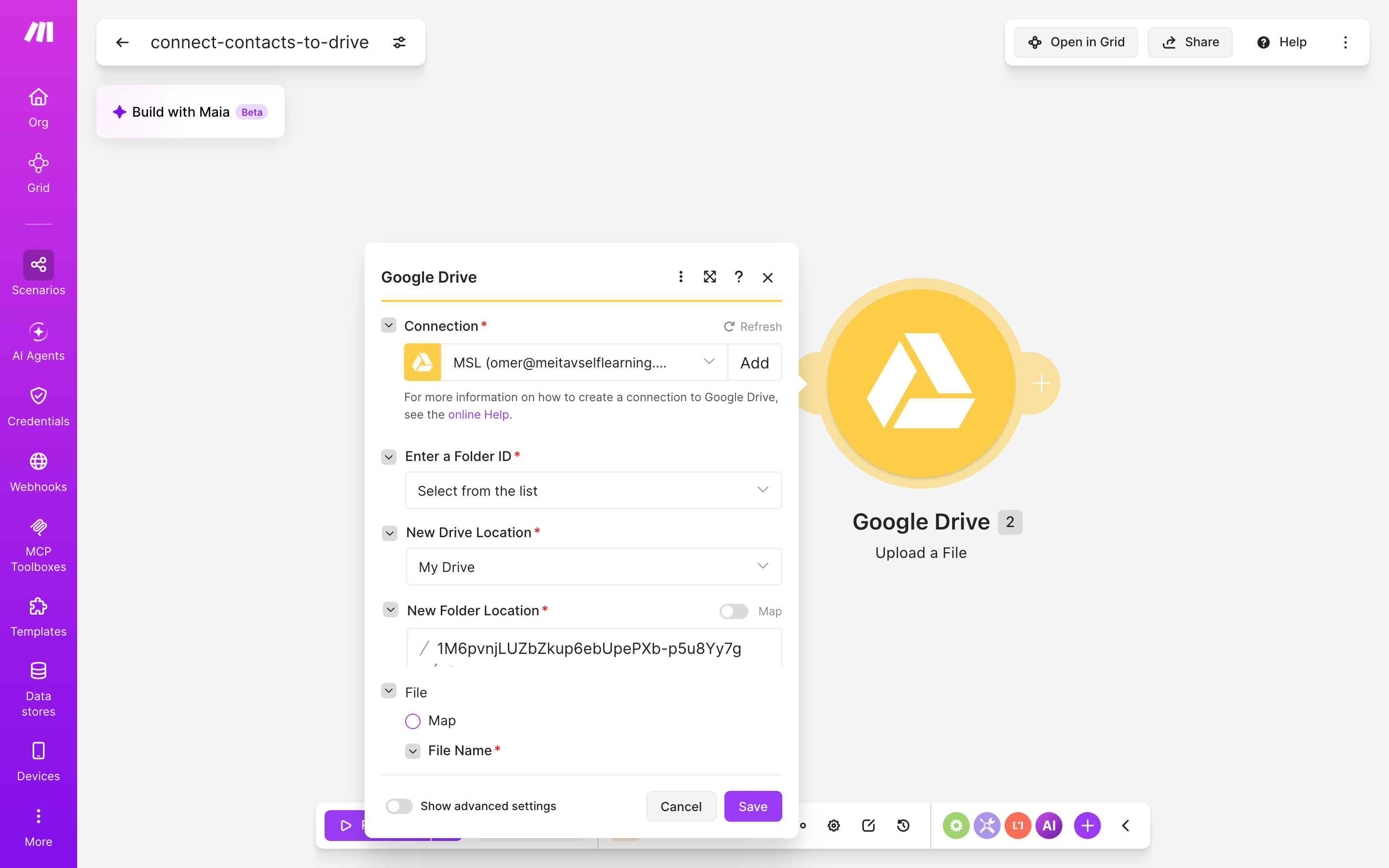Go to Scenarios in the sidebar
This screenshot has height=868, width=1389.
click(x=39, y=273)
